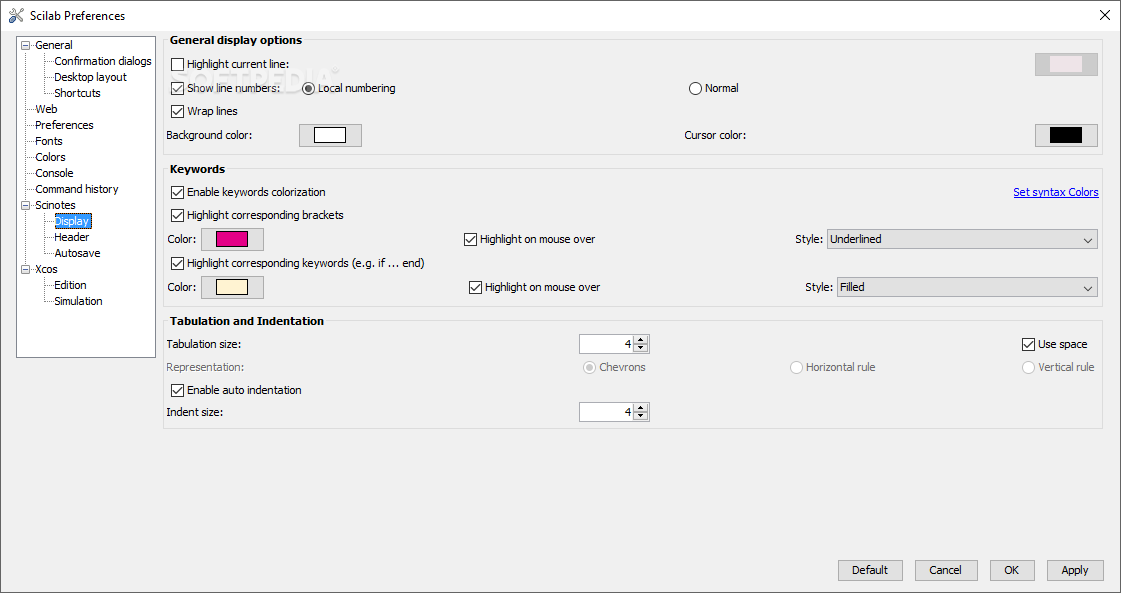Screen dimensions: 1121x593
Task: Select Desktop layout in the tree
Action: pos(90,77)
